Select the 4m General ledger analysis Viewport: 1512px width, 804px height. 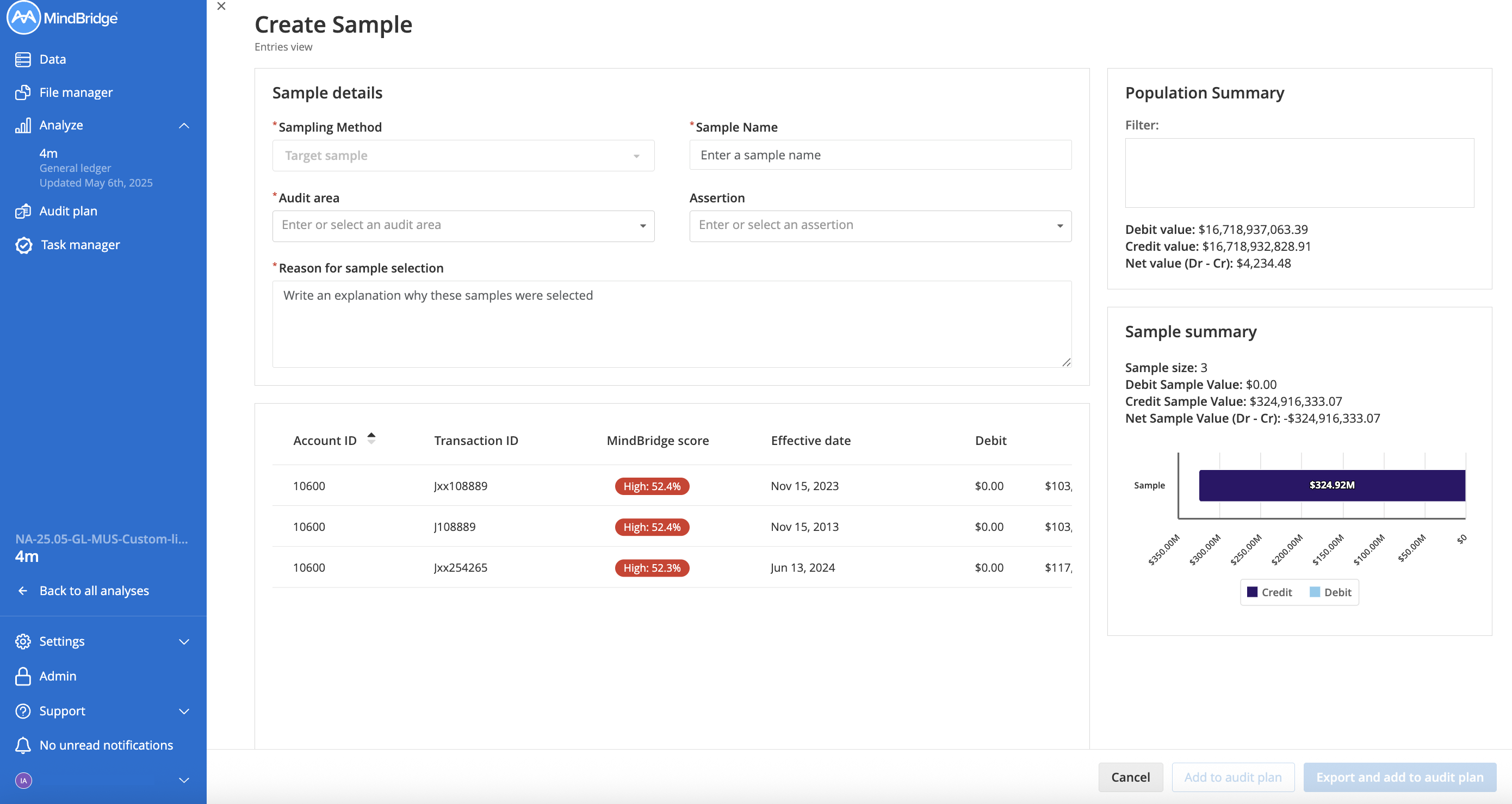point(75,167)
